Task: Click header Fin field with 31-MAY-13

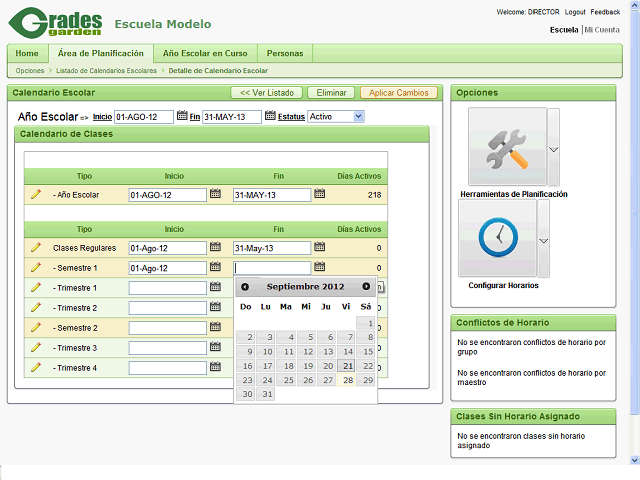Action: pos(232,117)
